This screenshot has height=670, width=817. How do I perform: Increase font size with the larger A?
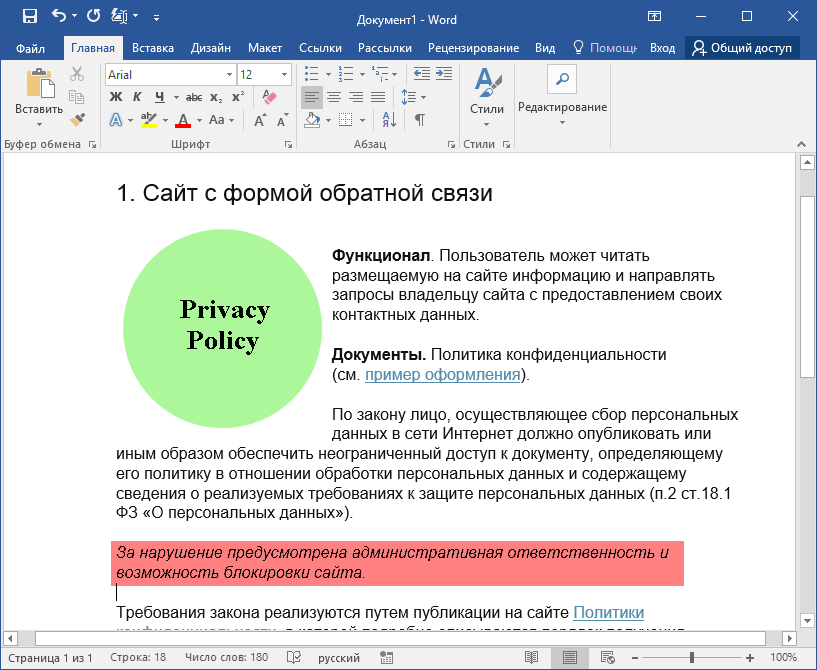pos(259,120)
